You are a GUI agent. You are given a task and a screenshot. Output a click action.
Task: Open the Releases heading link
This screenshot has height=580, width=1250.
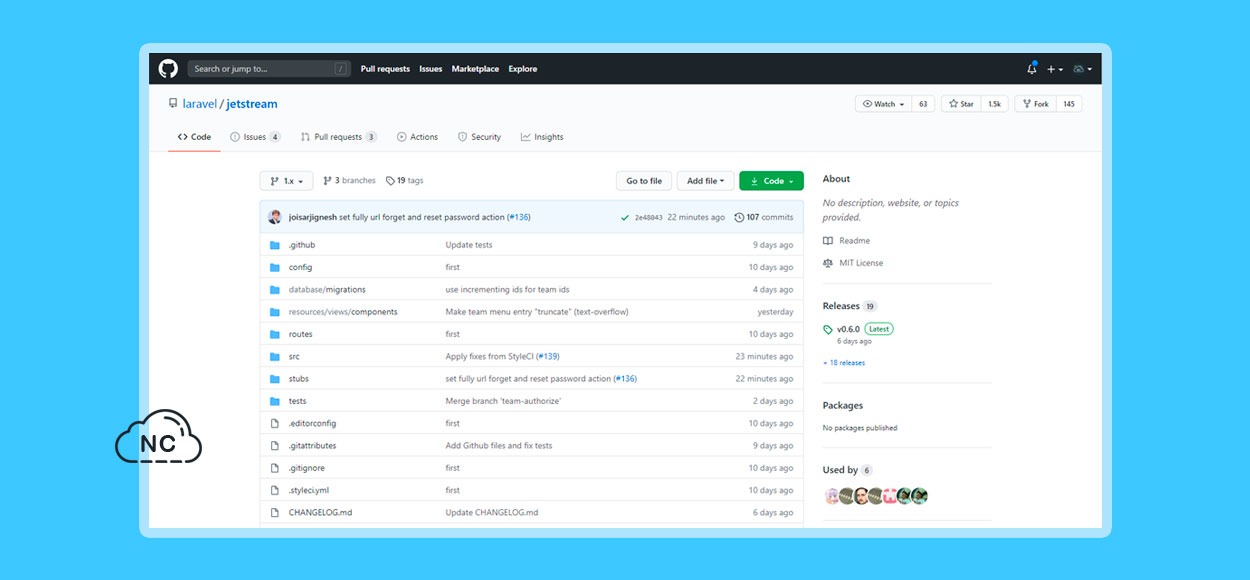pos(841,306)
